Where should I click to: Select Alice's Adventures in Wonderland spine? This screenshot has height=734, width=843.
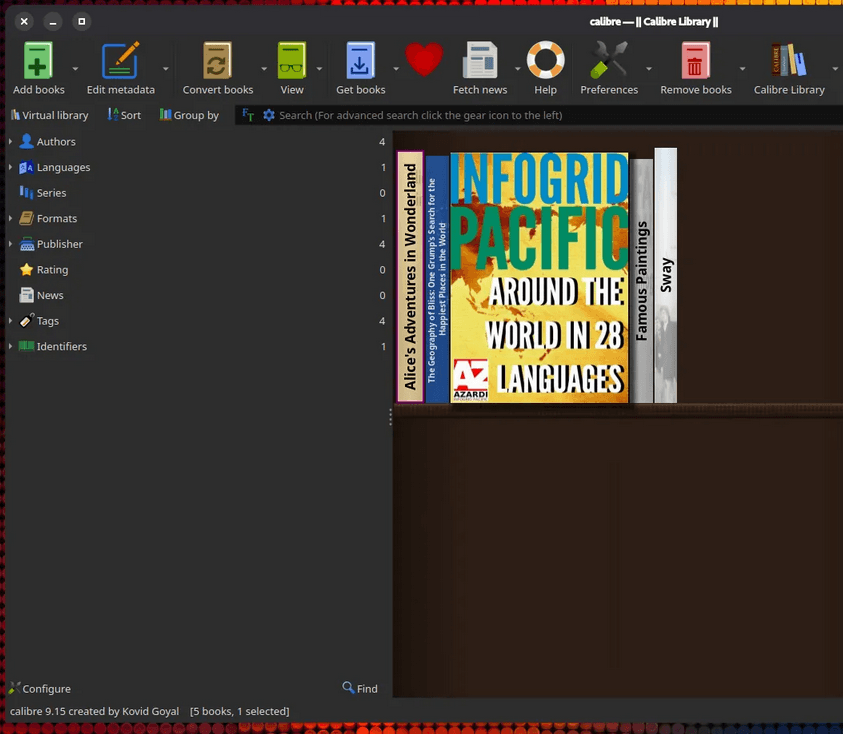tap(410, 276)
